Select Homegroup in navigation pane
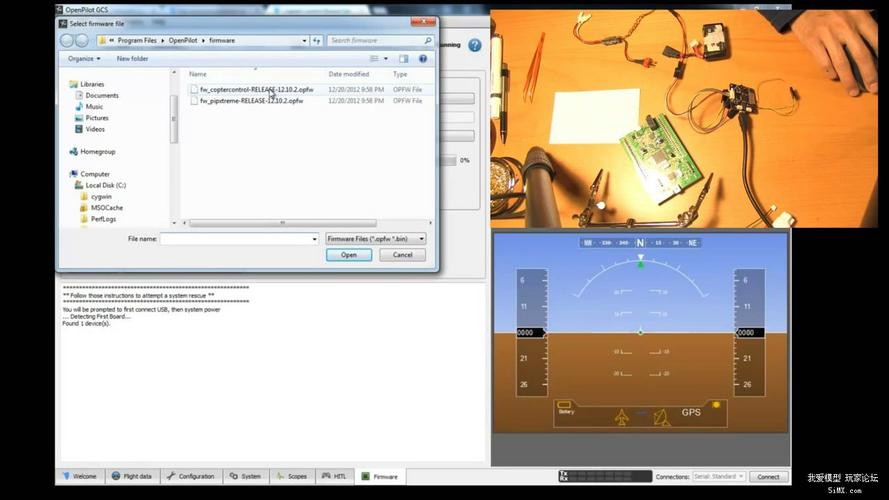The image size is (889, 500). tap(98, 151)
